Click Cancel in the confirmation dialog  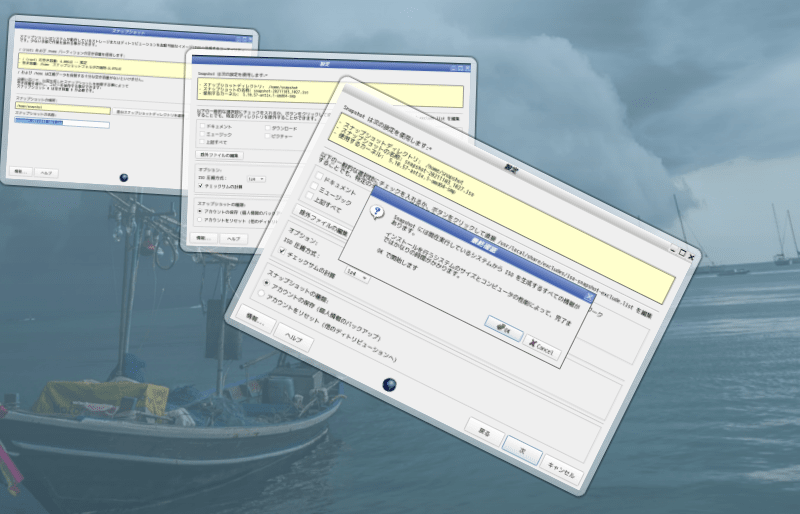[x=541, y=348]
